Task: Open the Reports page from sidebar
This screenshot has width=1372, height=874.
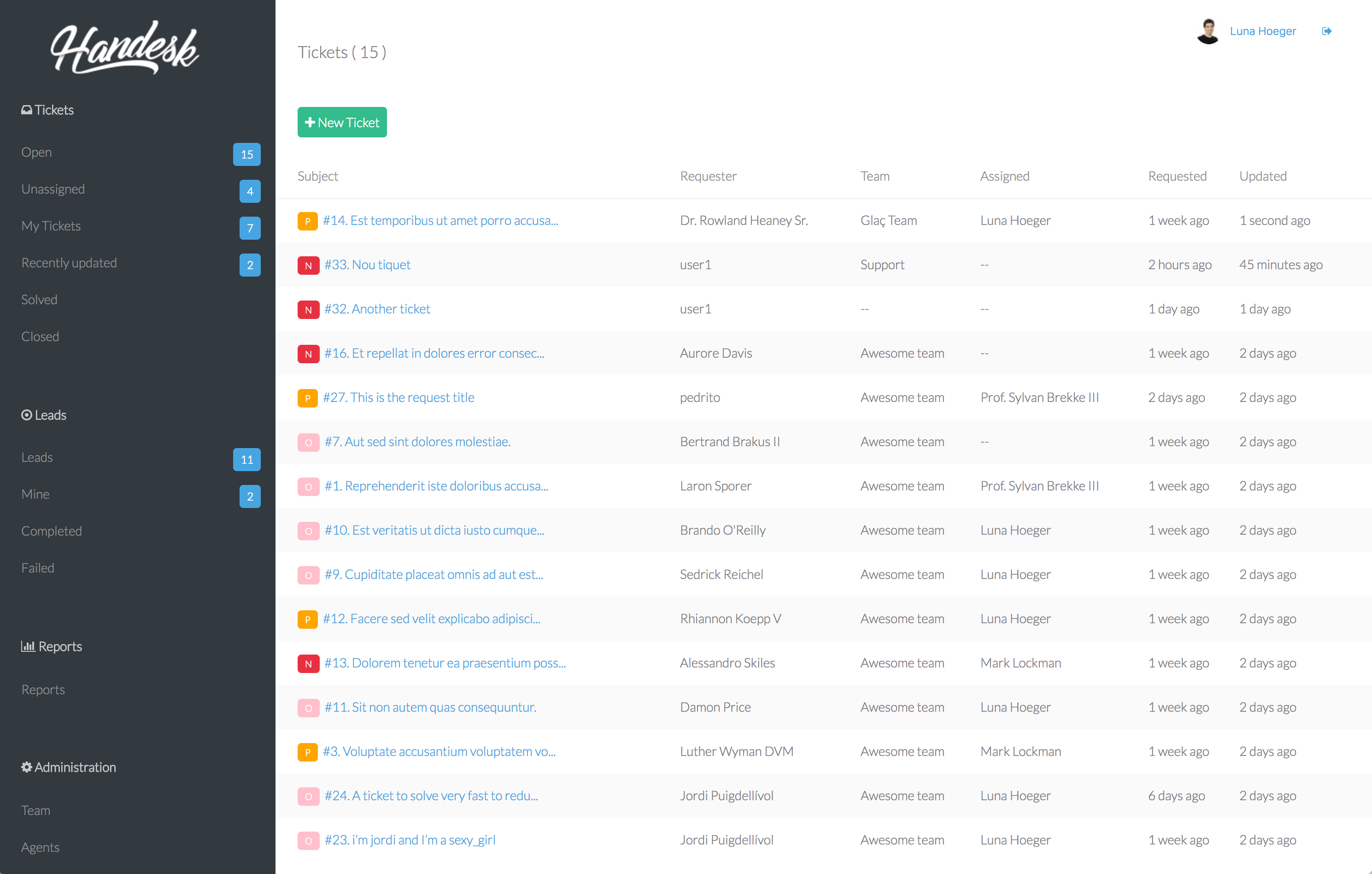Action: pyautogui.click(x=43, y=689)
